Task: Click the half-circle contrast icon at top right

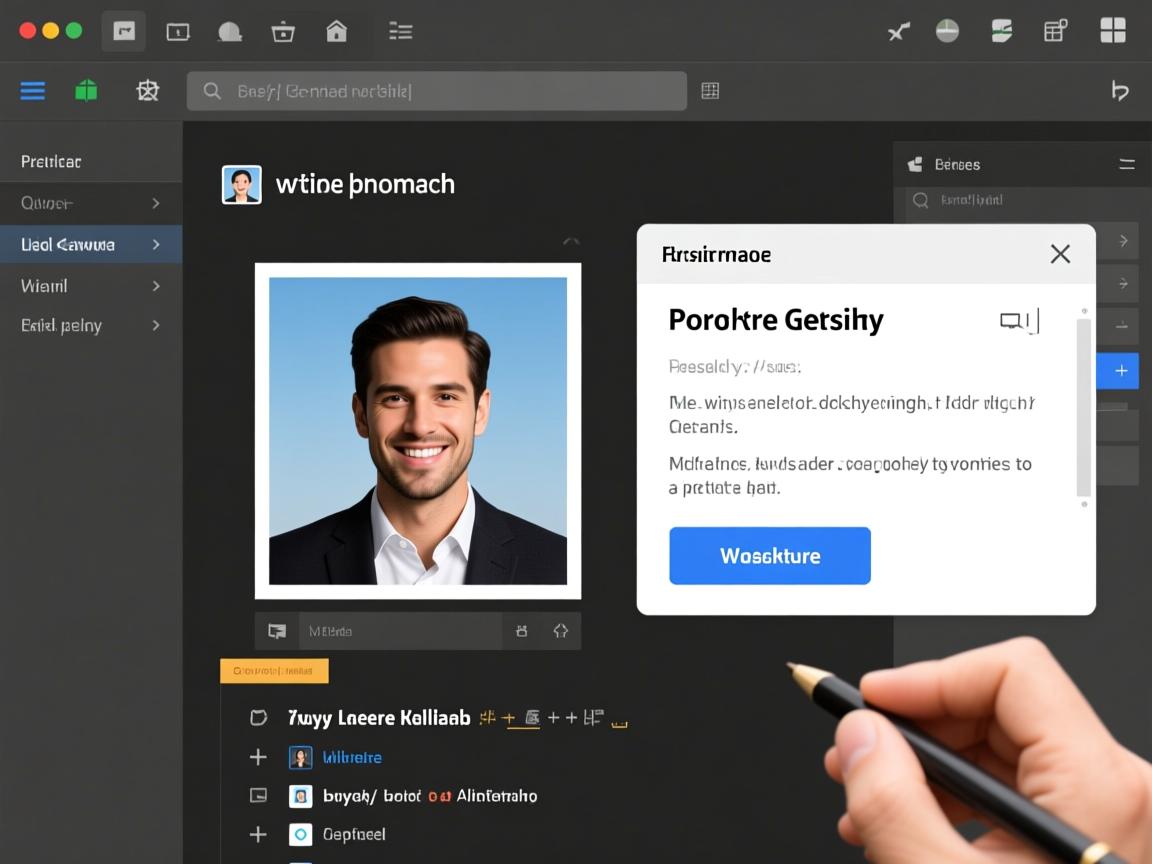Action: 947,31
